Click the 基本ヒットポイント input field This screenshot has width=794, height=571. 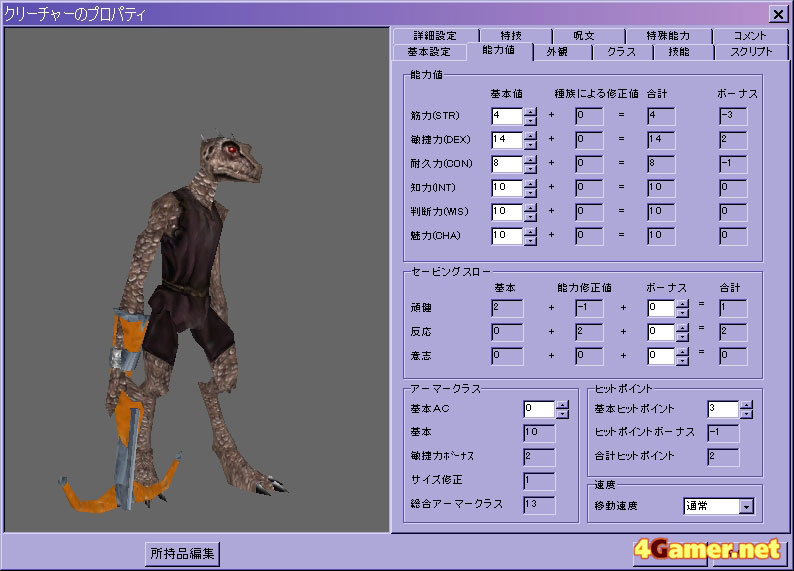point(723,410)
